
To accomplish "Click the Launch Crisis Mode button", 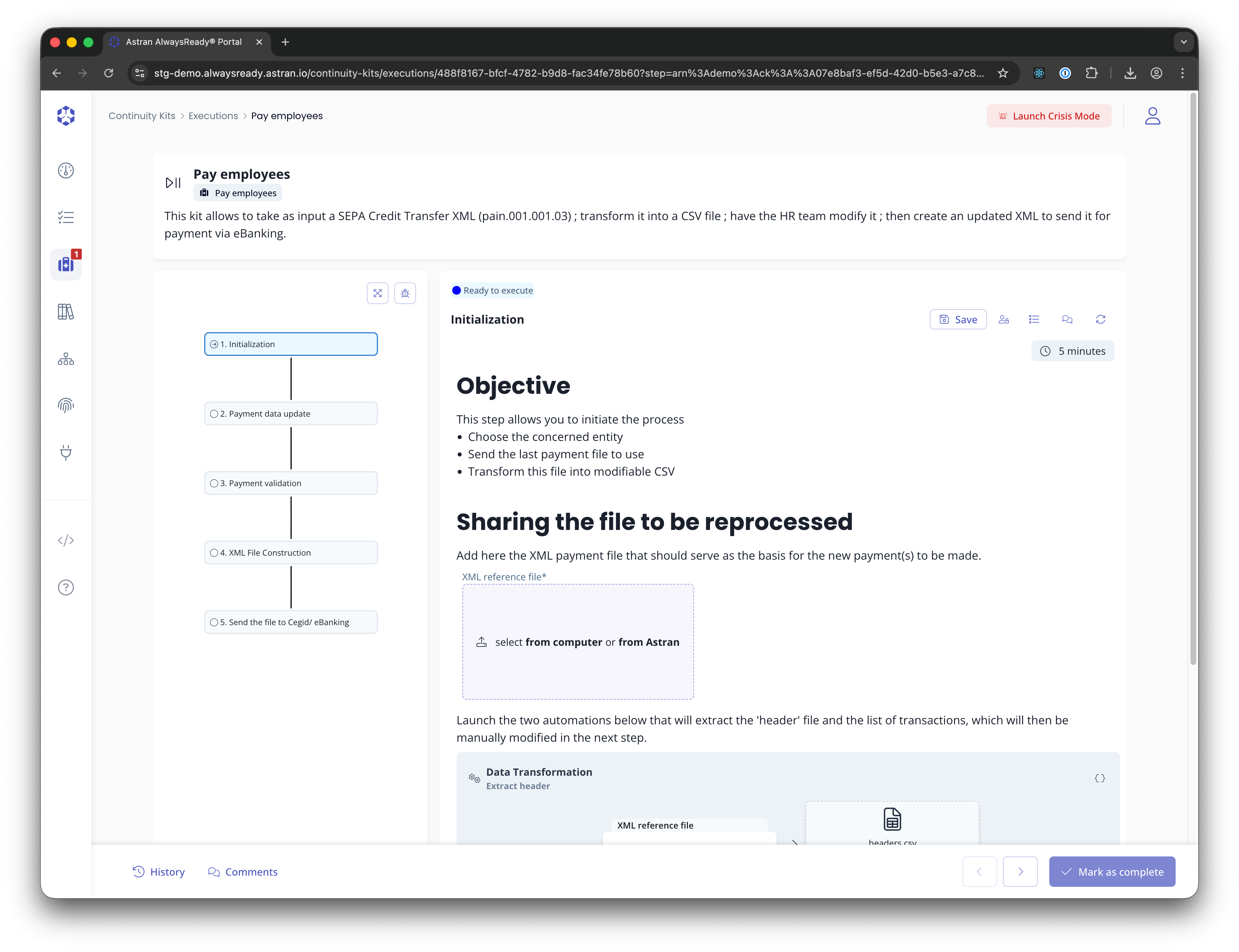I will [x=1049, y=116].
